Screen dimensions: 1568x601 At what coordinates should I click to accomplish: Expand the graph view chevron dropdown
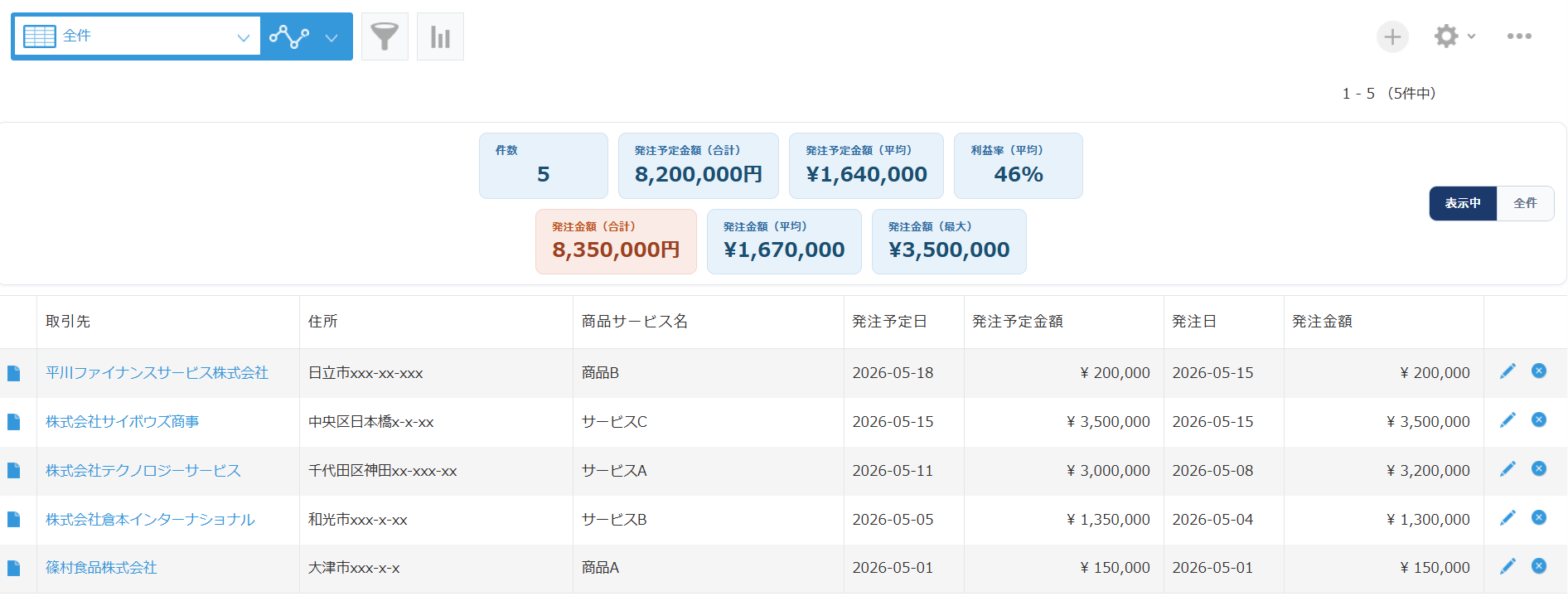[332, 37]
